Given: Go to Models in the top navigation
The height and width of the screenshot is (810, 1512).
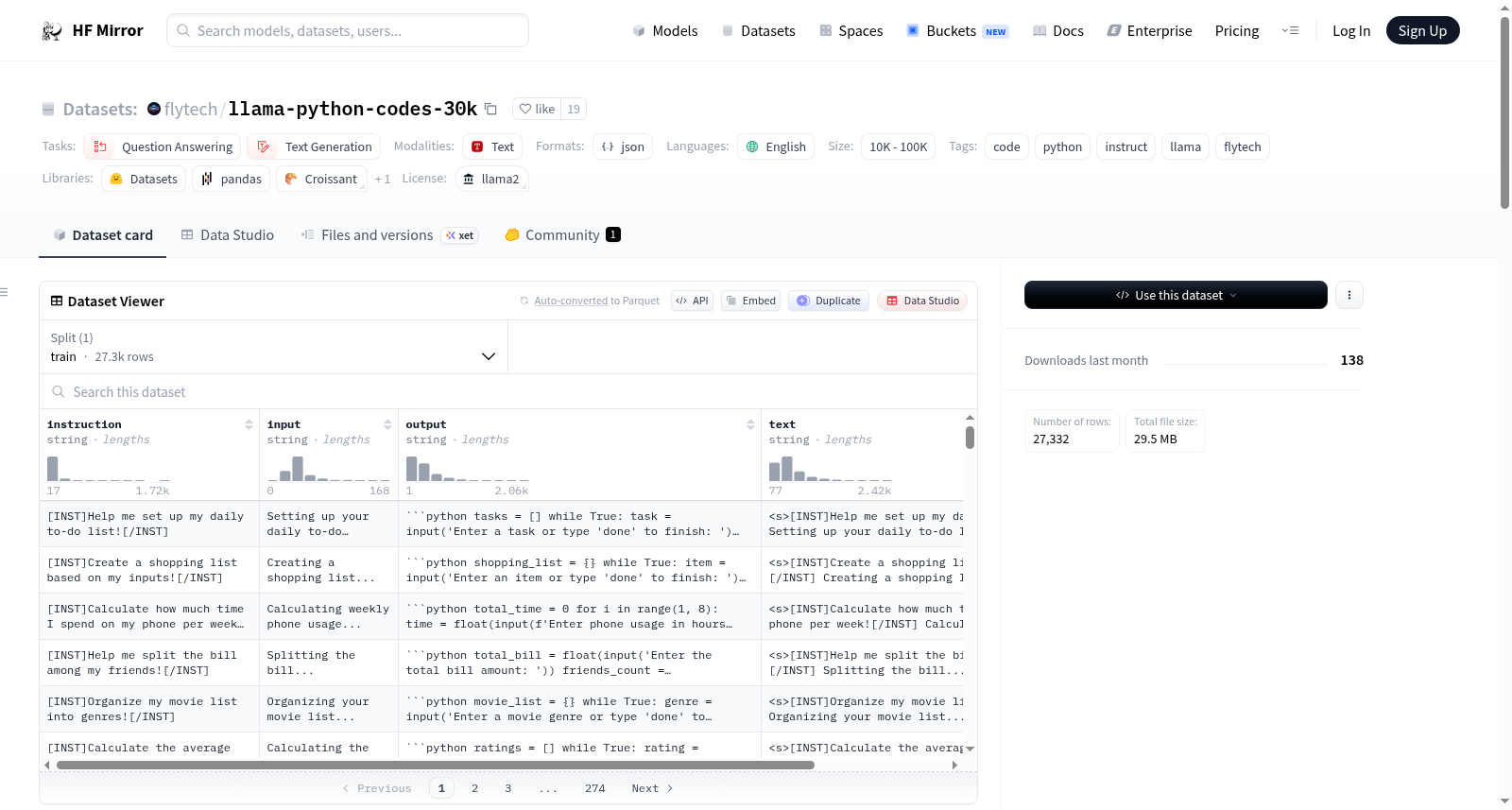Looking at the screenshot, I should 665,31.
